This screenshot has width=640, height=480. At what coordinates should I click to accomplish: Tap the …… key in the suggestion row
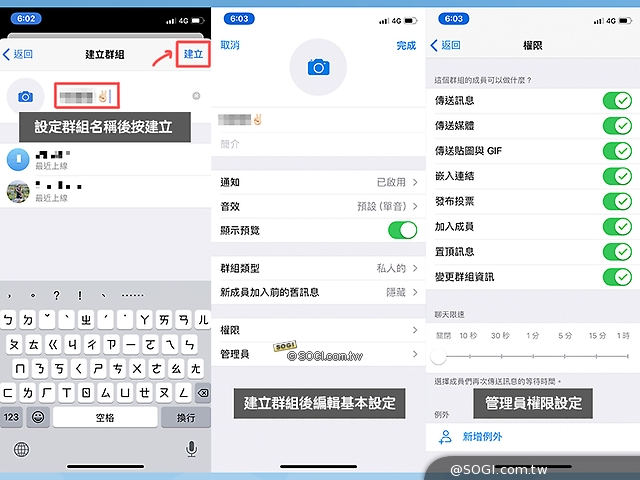133,295
